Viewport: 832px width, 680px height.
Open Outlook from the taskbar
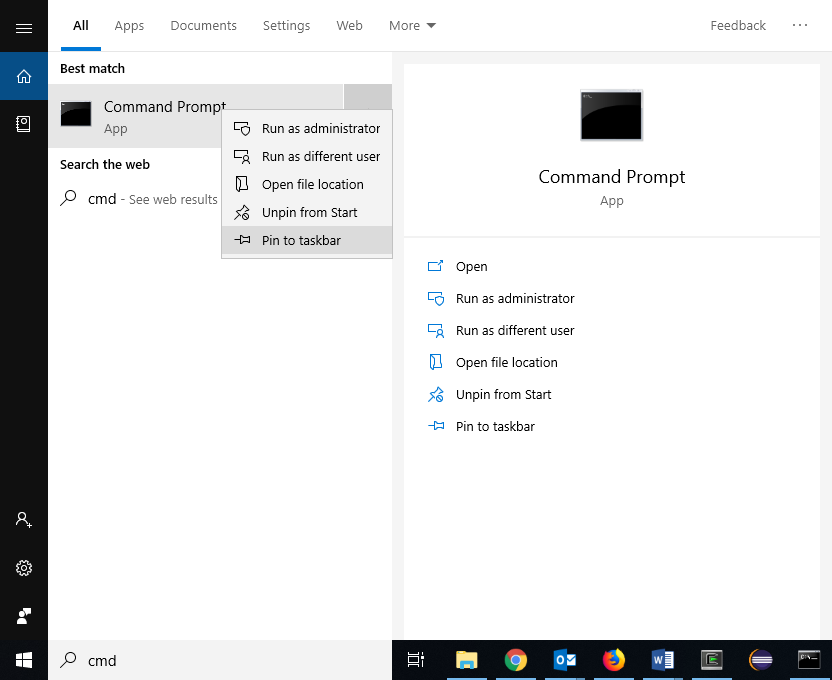click(564, 660)
